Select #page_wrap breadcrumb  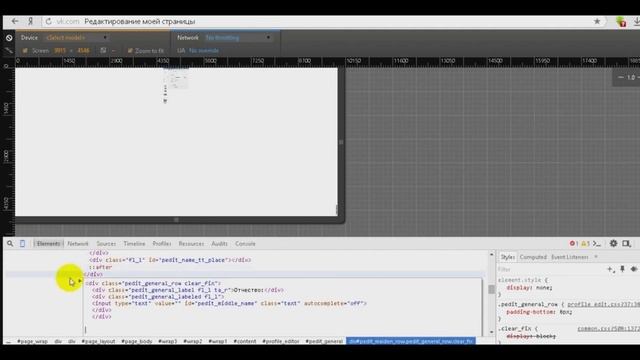(x=33, y=341)
